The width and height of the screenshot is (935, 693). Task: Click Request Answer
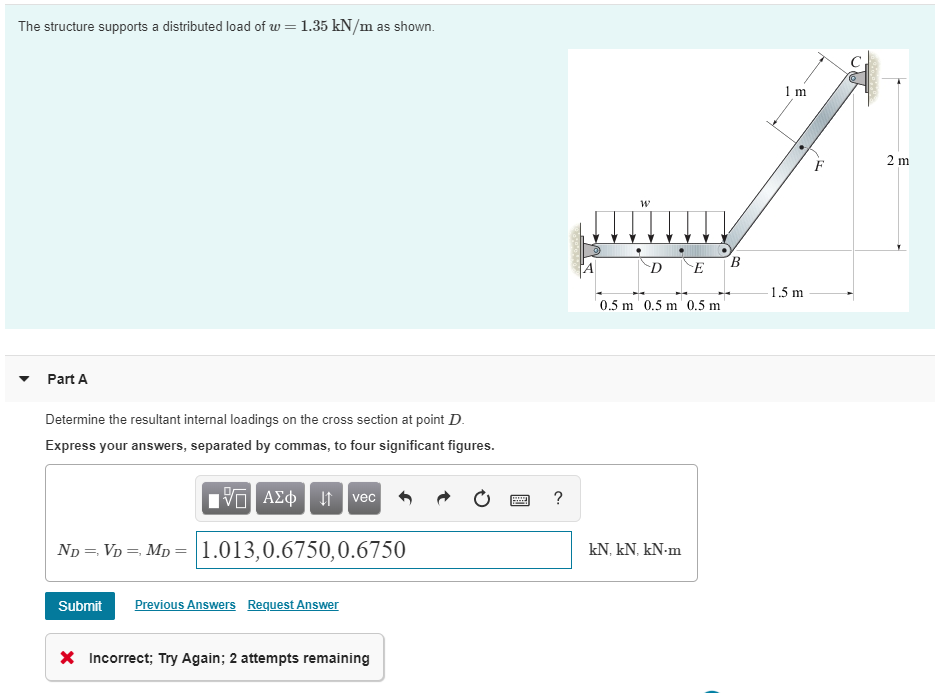click(292, 605)
